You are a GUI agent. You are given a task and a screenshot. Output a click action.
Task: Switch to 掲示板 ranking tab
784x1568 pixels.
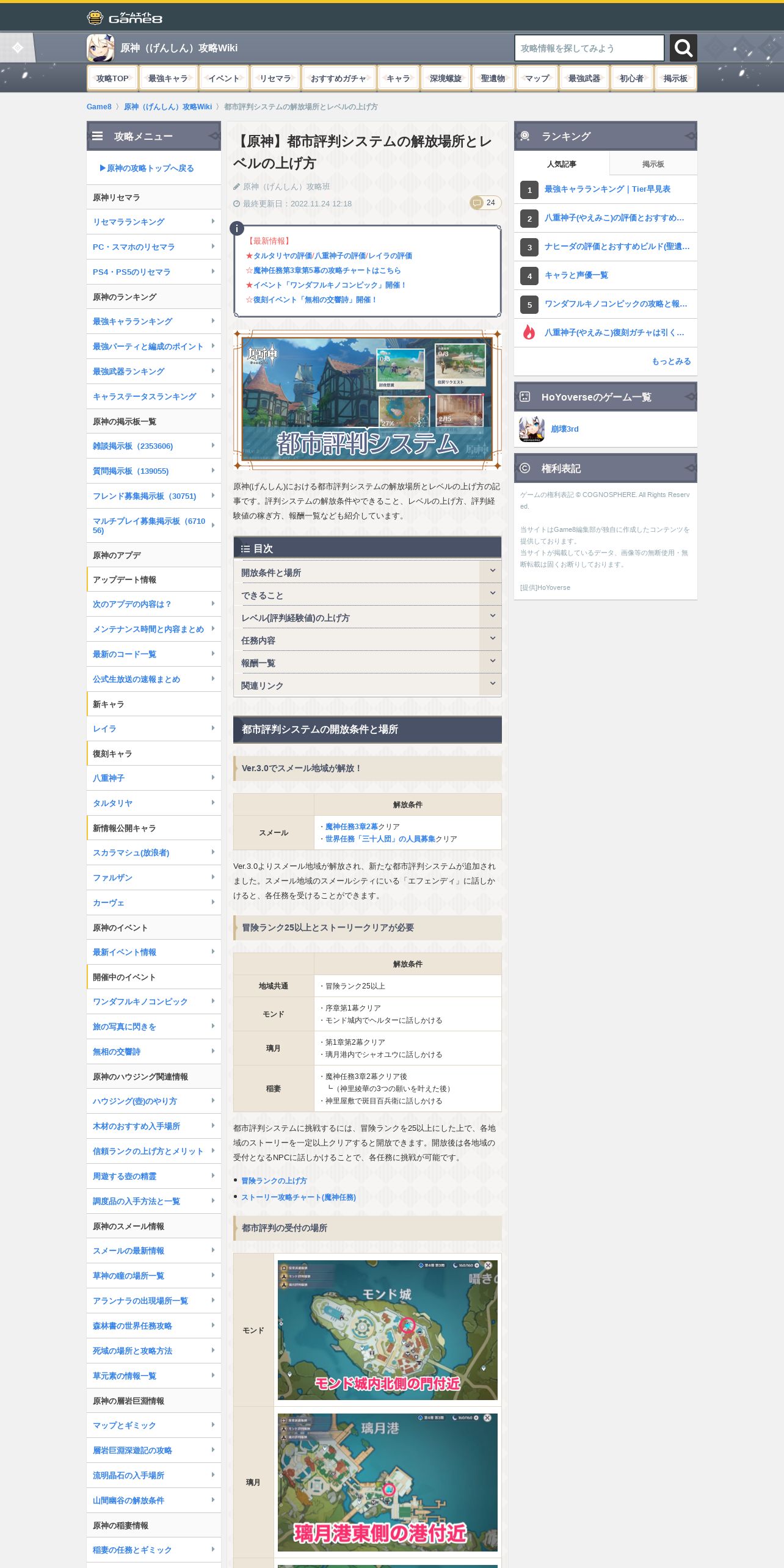(x=653, y=164)
